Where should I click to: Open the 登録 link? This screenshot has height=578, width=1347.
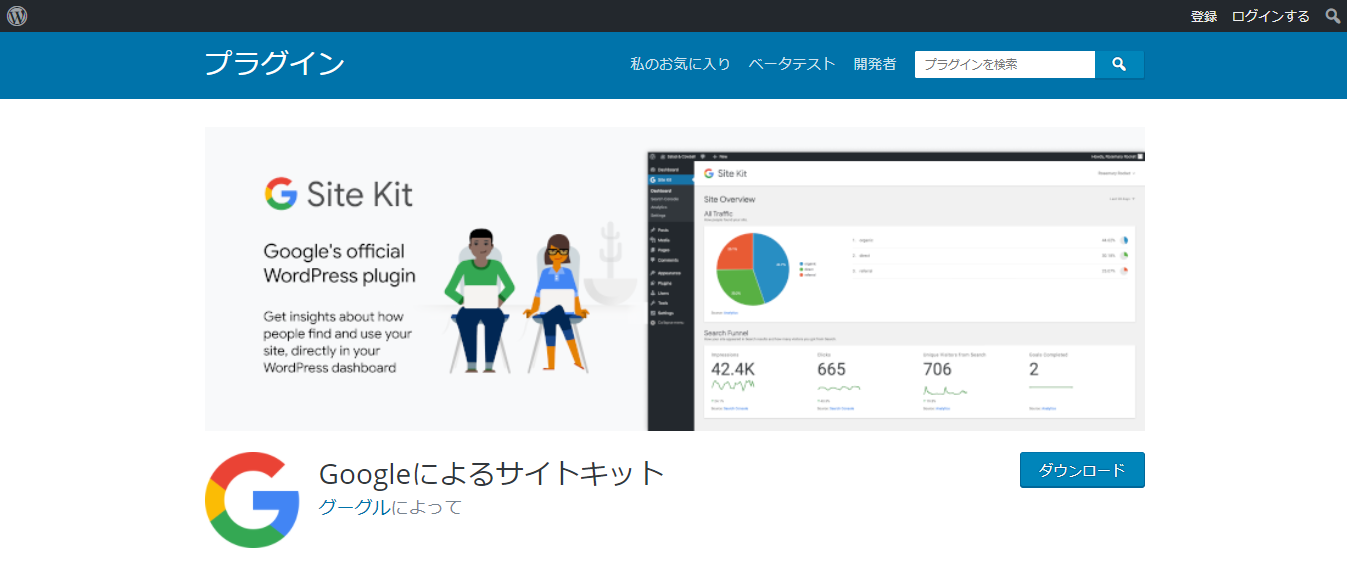point(1204,16)
